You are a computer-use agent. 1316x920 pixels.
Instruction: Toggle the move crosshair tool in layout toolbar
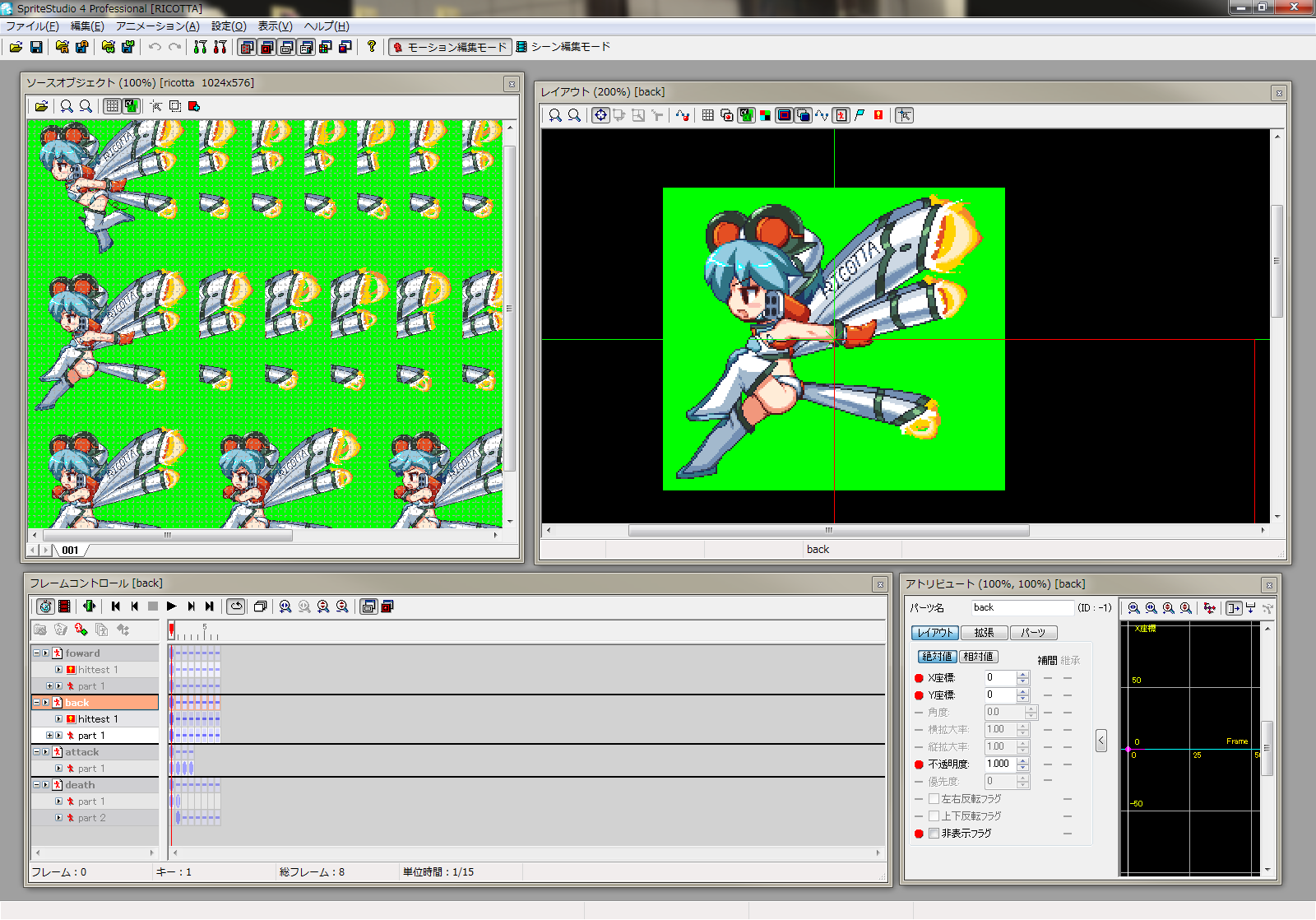tap(600, 115)
